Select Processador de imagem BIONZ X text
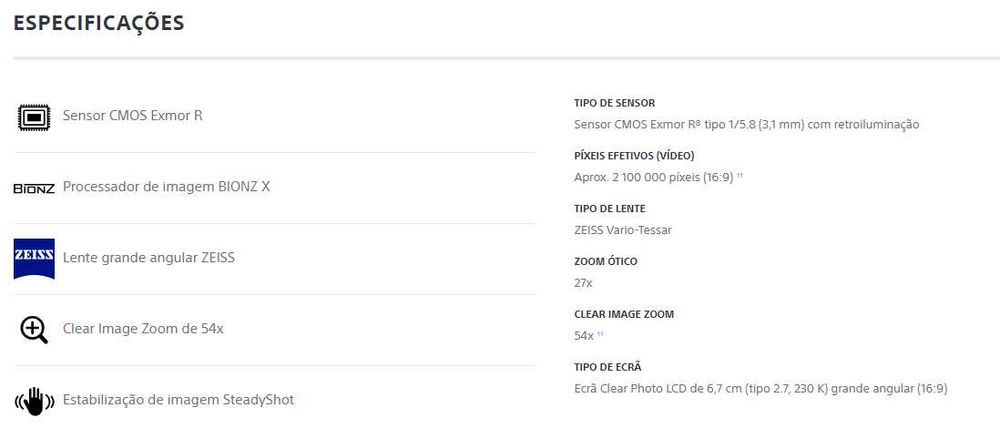Viewport: 1000px width, 428px height. point(166,186)
